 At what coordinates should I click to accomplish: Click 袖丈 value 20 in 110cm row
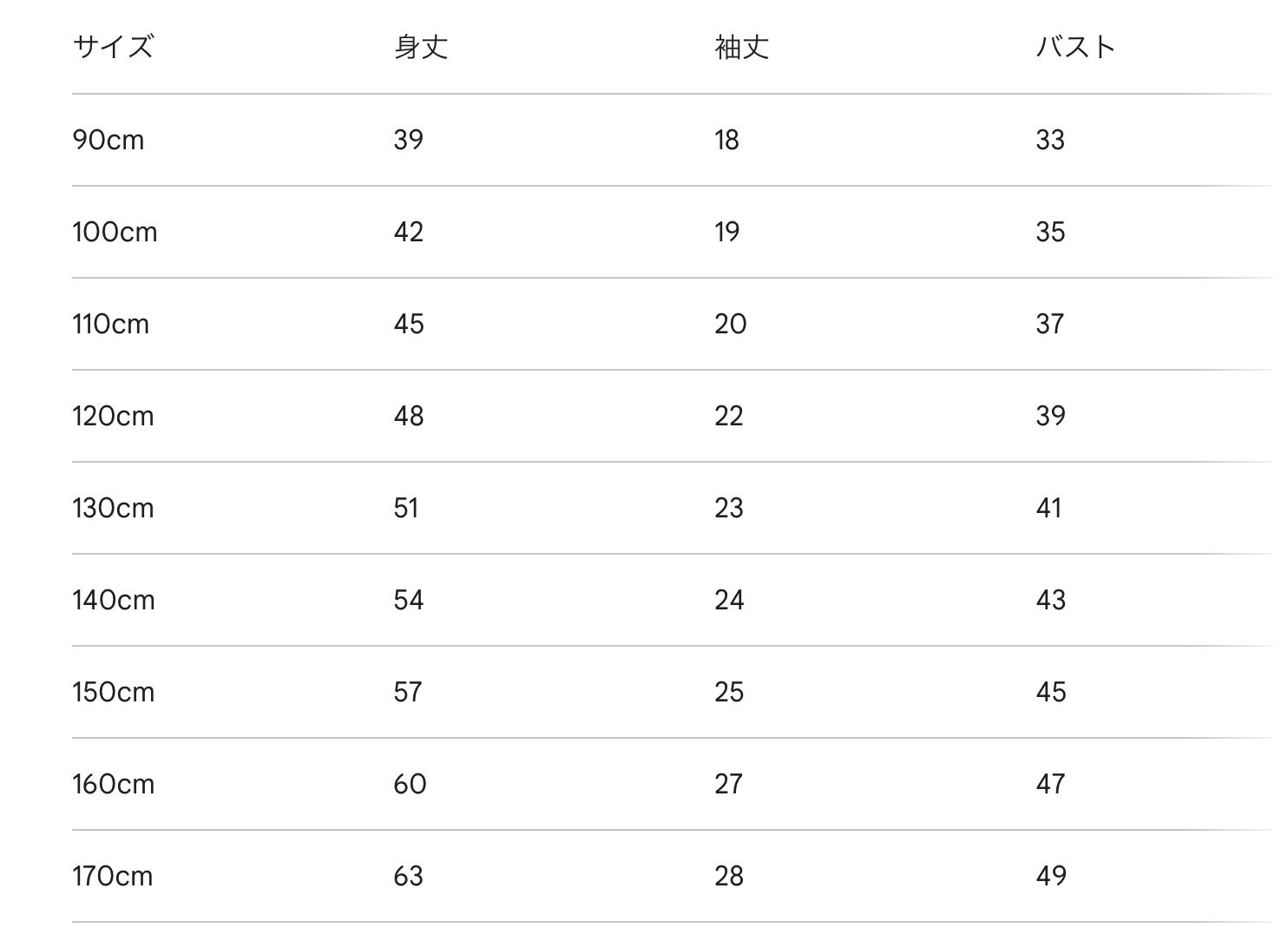(731, 324)
